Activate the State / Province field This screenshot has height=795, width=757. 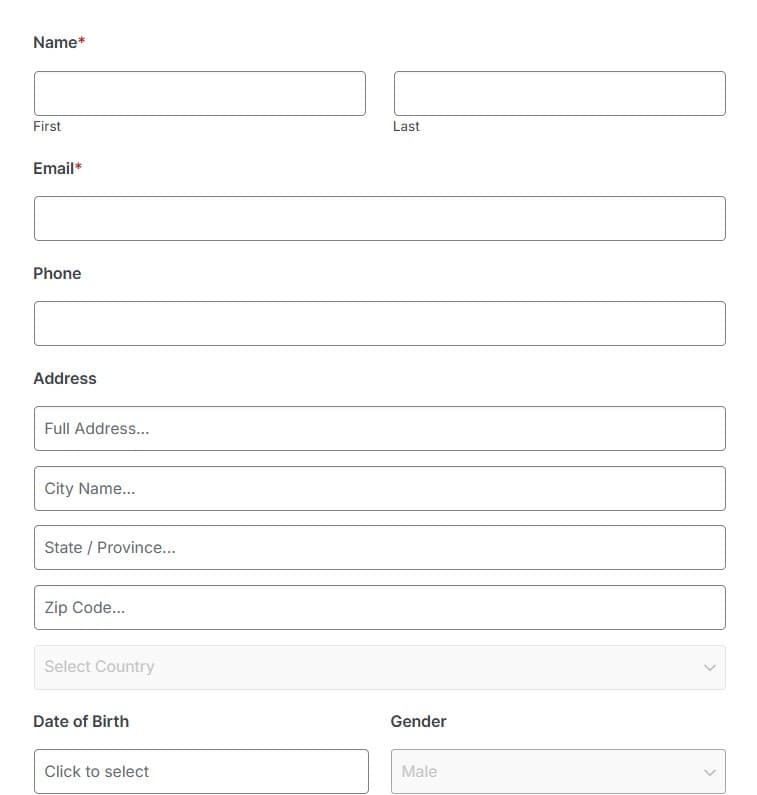click(380, 548)
